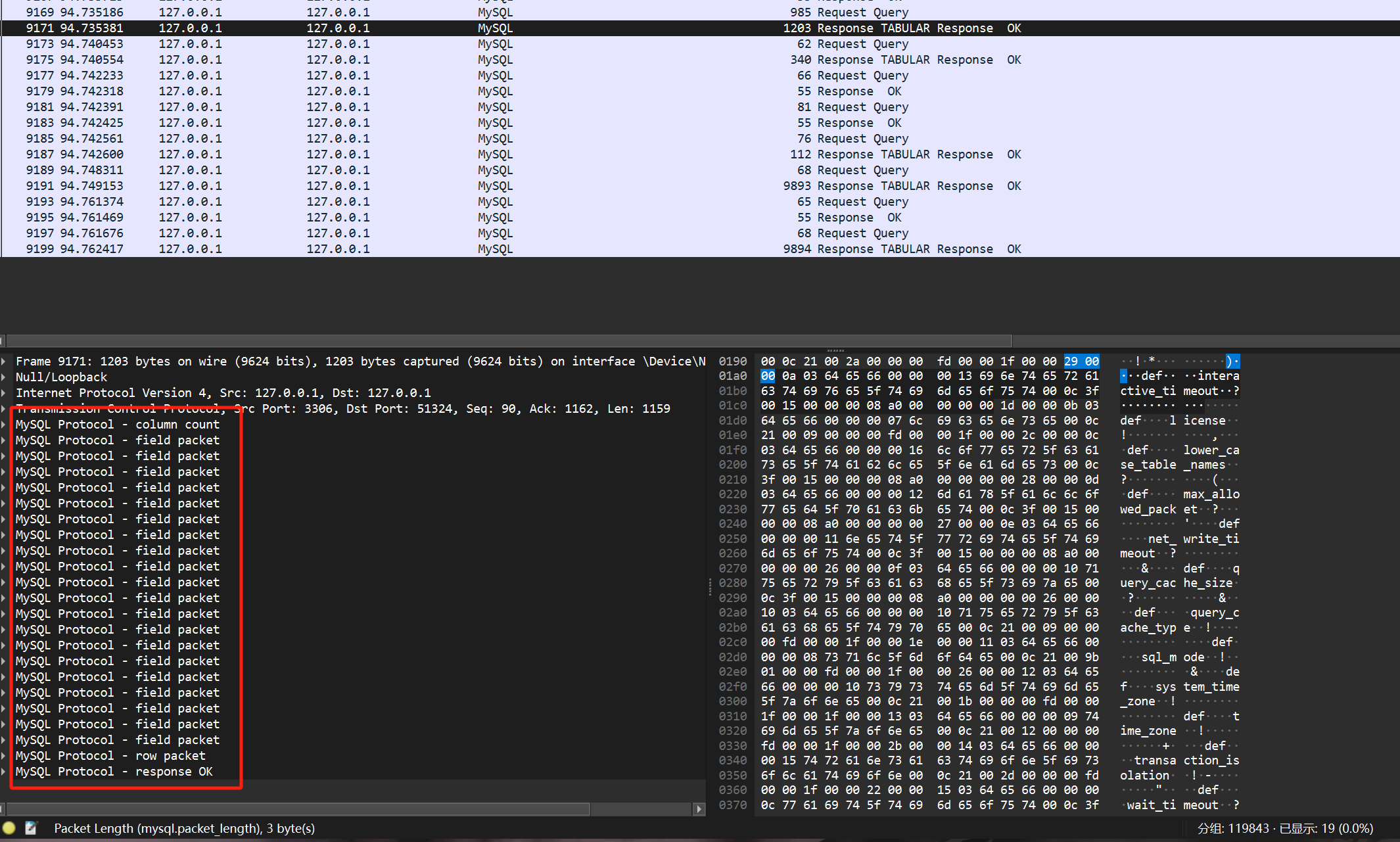
Task: Click the highlighted '29 00' hex bytes
Action: coord(1081,362)
